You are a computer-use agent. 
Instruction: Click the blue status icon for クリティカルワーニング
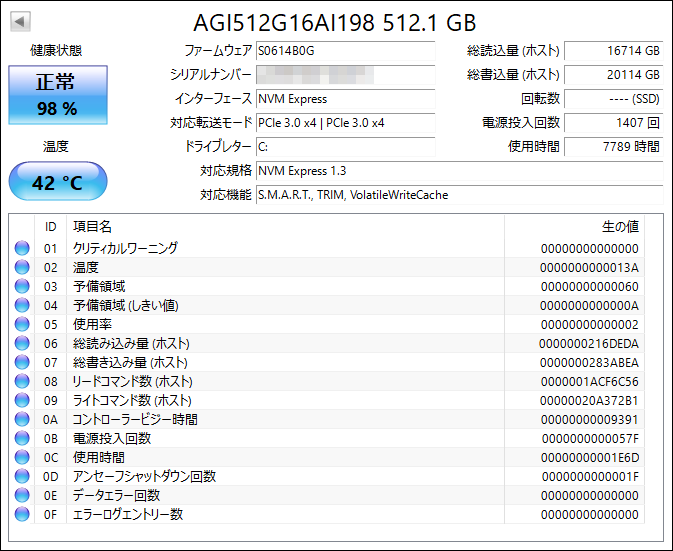pos(22,248)
